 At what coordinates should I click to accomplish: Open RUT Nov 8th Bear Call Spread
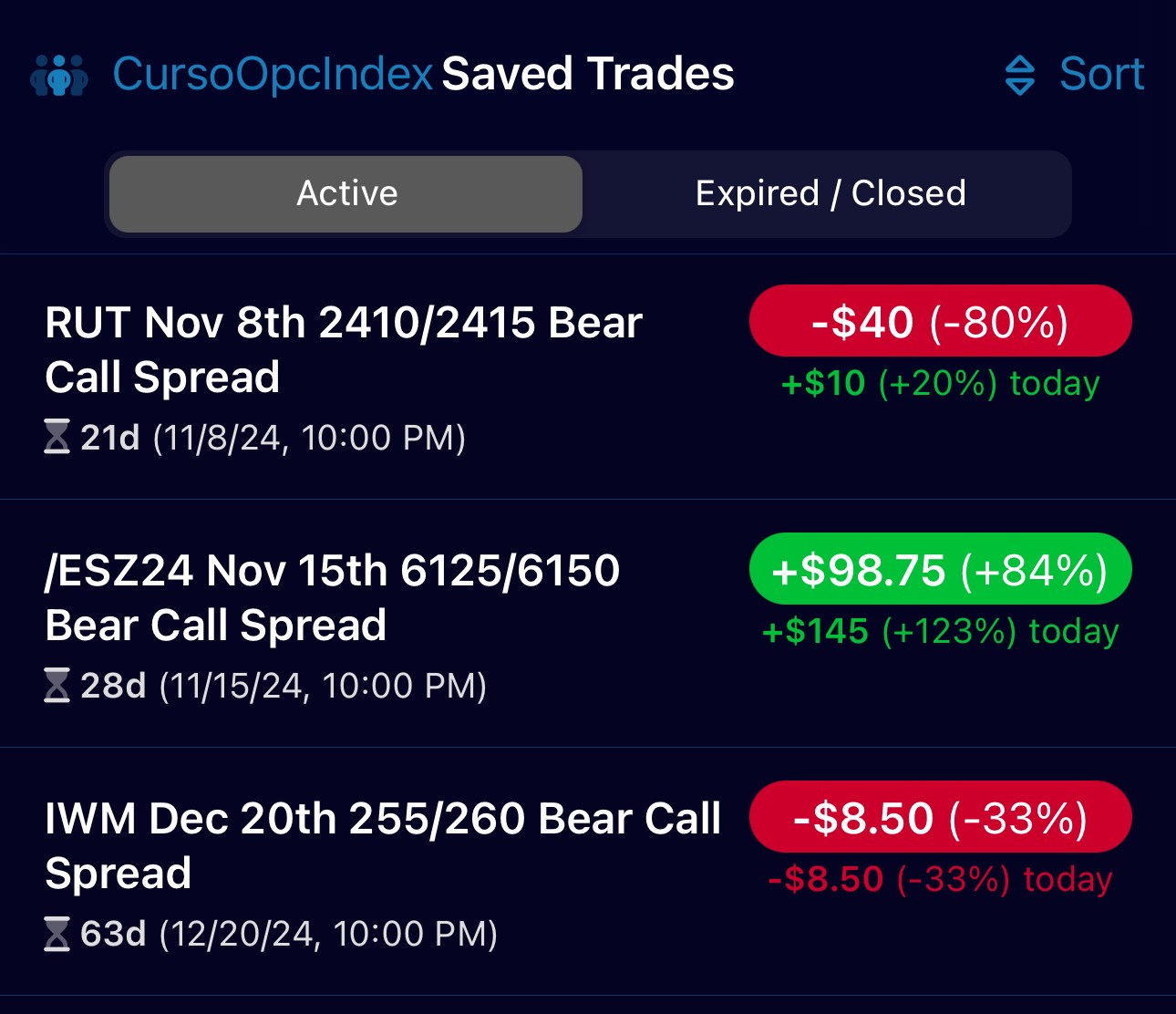[344, 349]
